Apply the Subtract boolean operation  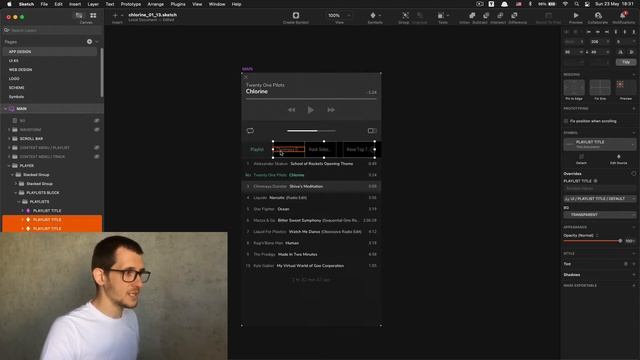click(x=486, y=16)
